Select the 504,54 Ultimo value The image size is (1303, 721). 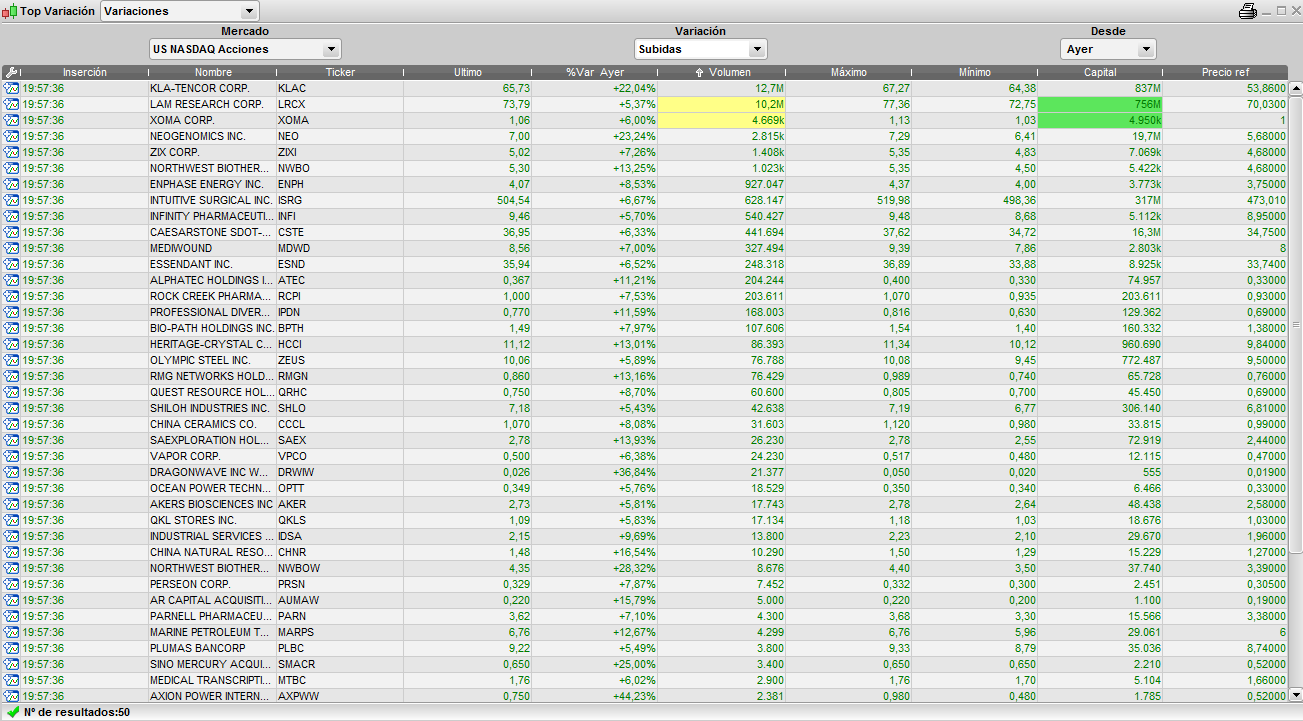[468, 200]
